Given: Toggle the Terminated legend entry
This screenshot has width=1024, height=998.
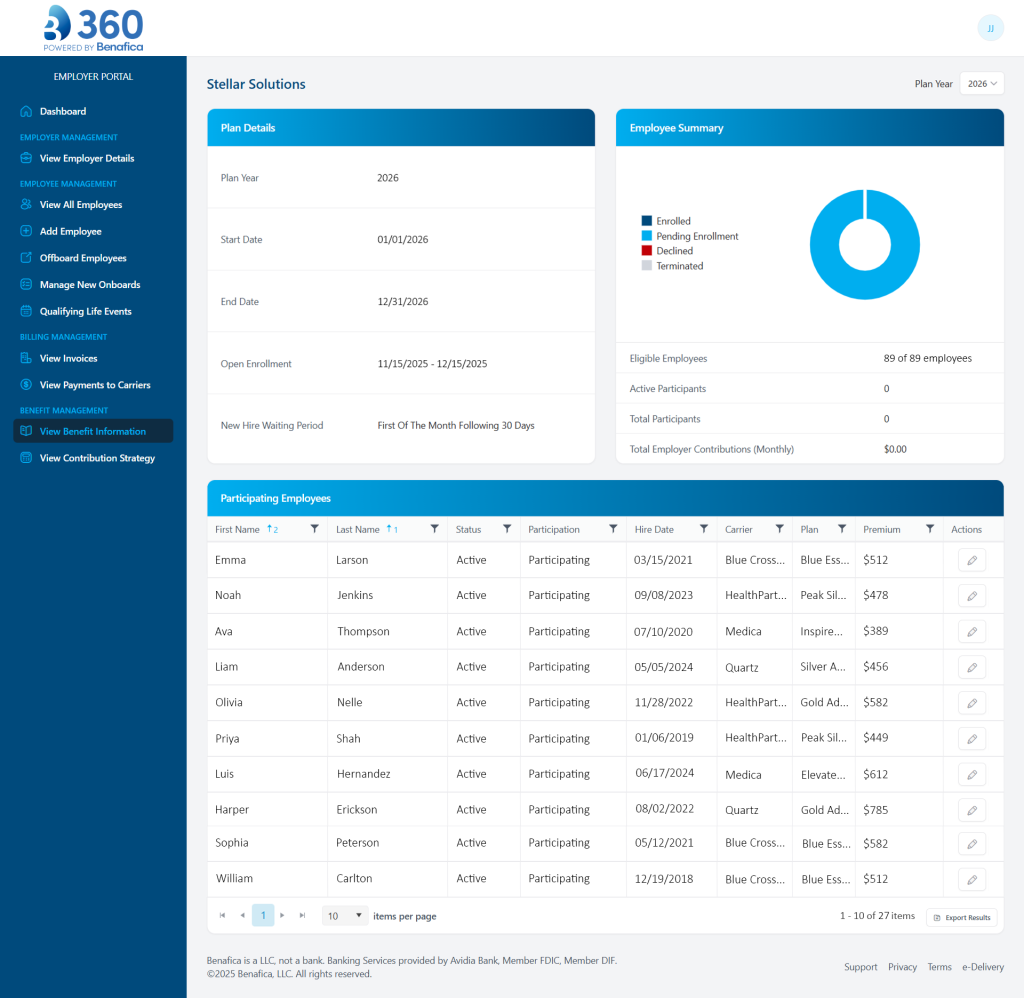Looking at the screenshot, I should [679, 266].
